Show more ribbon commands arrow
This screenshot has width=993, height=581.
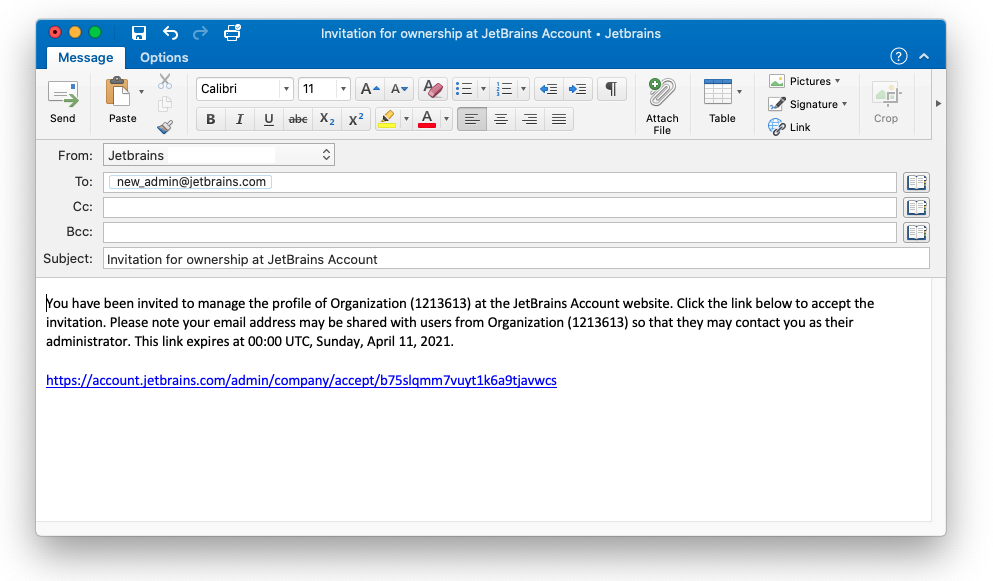[x=938, y=103]
